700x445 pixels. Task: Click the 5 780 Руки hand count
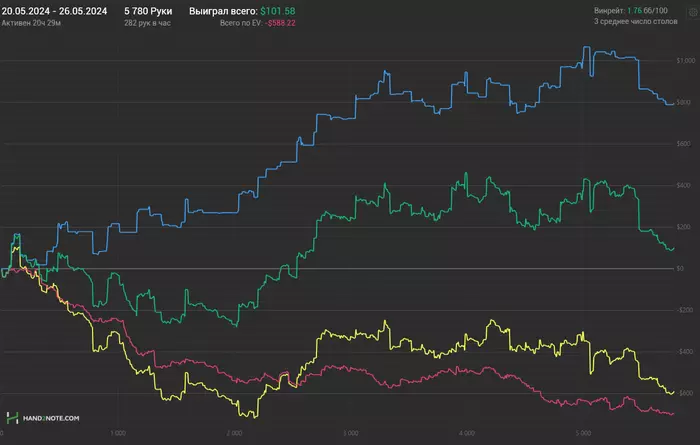(149, 9)
